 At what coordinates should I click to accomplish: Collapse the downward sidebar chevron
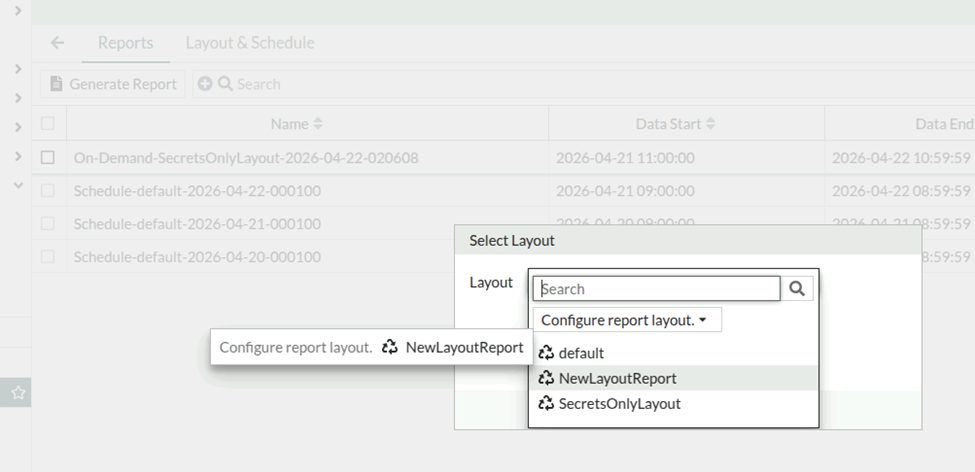click(x=18, y=185)
